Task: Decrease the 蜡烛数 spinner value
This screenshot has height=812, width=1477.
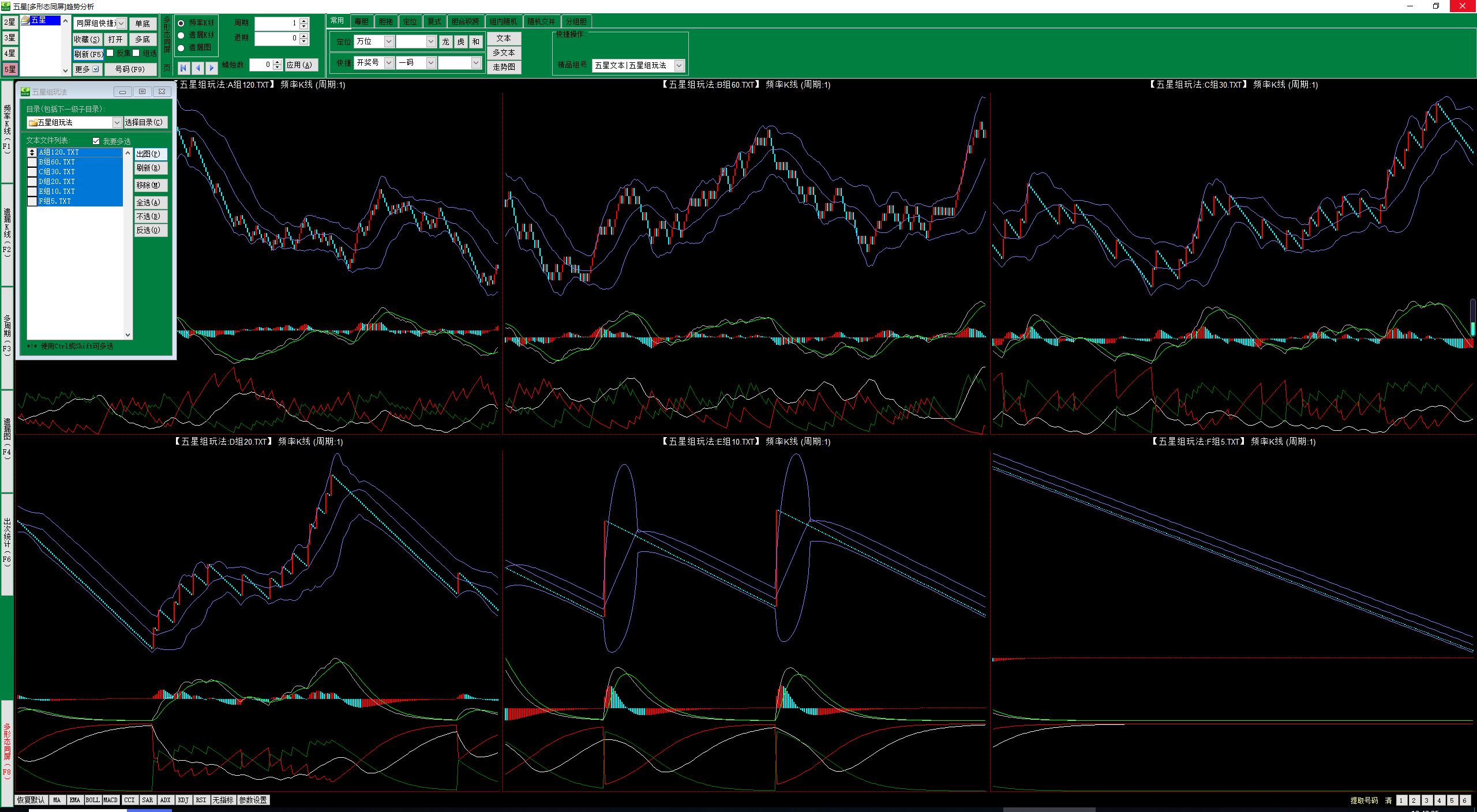Action: 278,68
